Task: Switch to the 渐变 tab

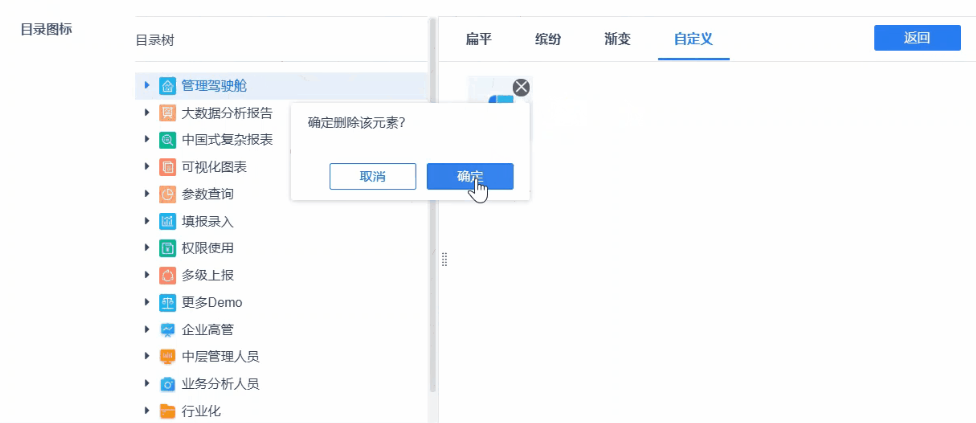Action: coord(617,39)
